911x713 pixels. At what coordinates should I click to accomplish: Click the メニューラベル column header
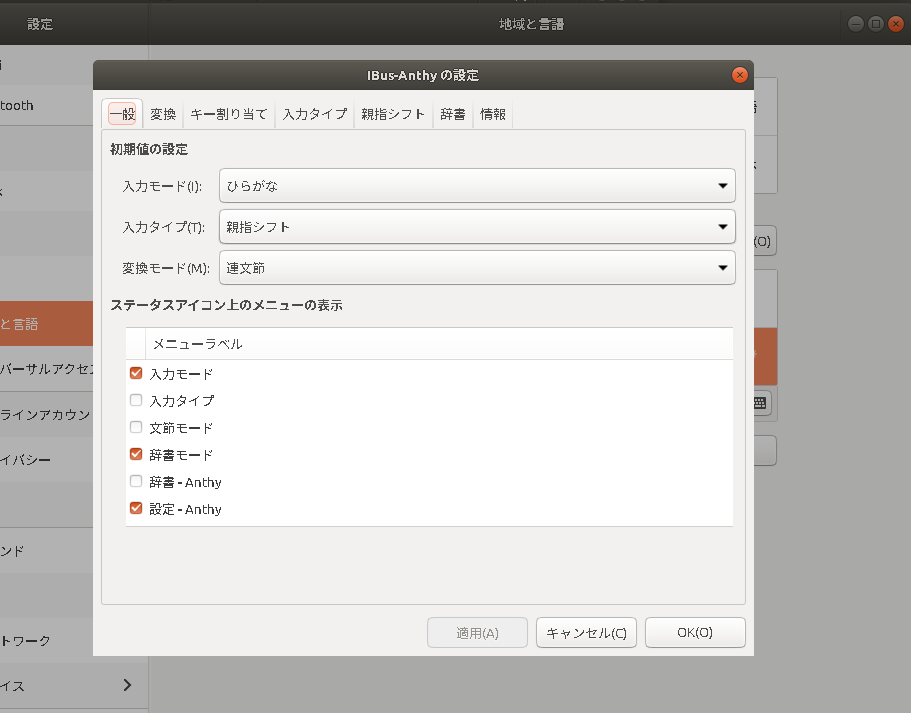(439, 344)
